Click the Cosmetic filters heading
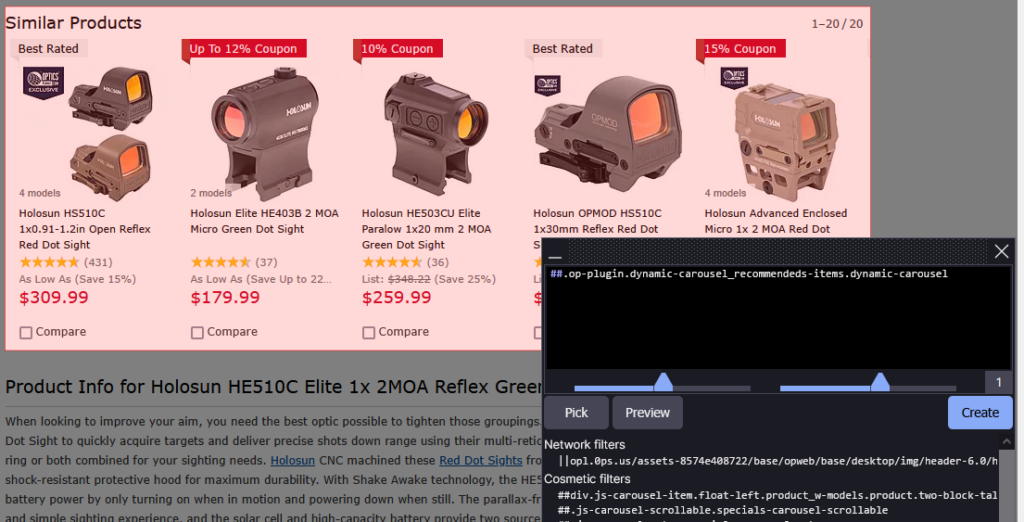 (587, 479)
